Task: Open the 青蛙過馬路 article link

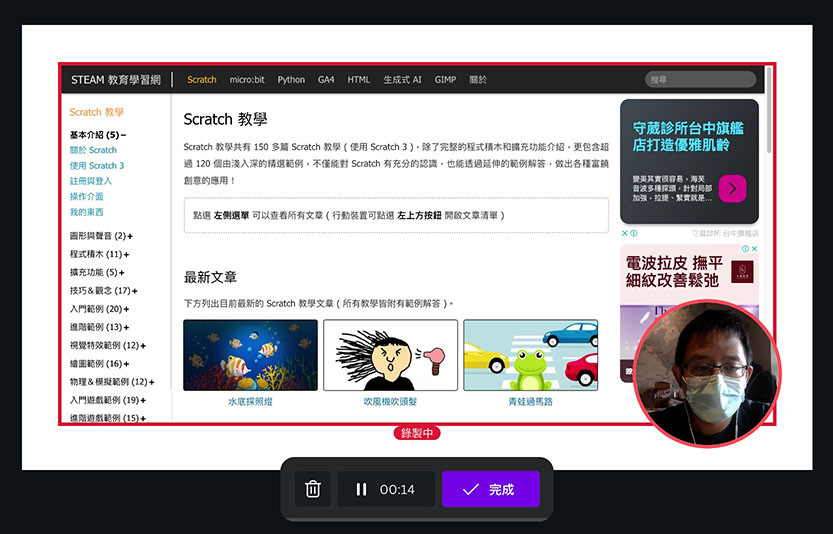Action: (531, 402)
